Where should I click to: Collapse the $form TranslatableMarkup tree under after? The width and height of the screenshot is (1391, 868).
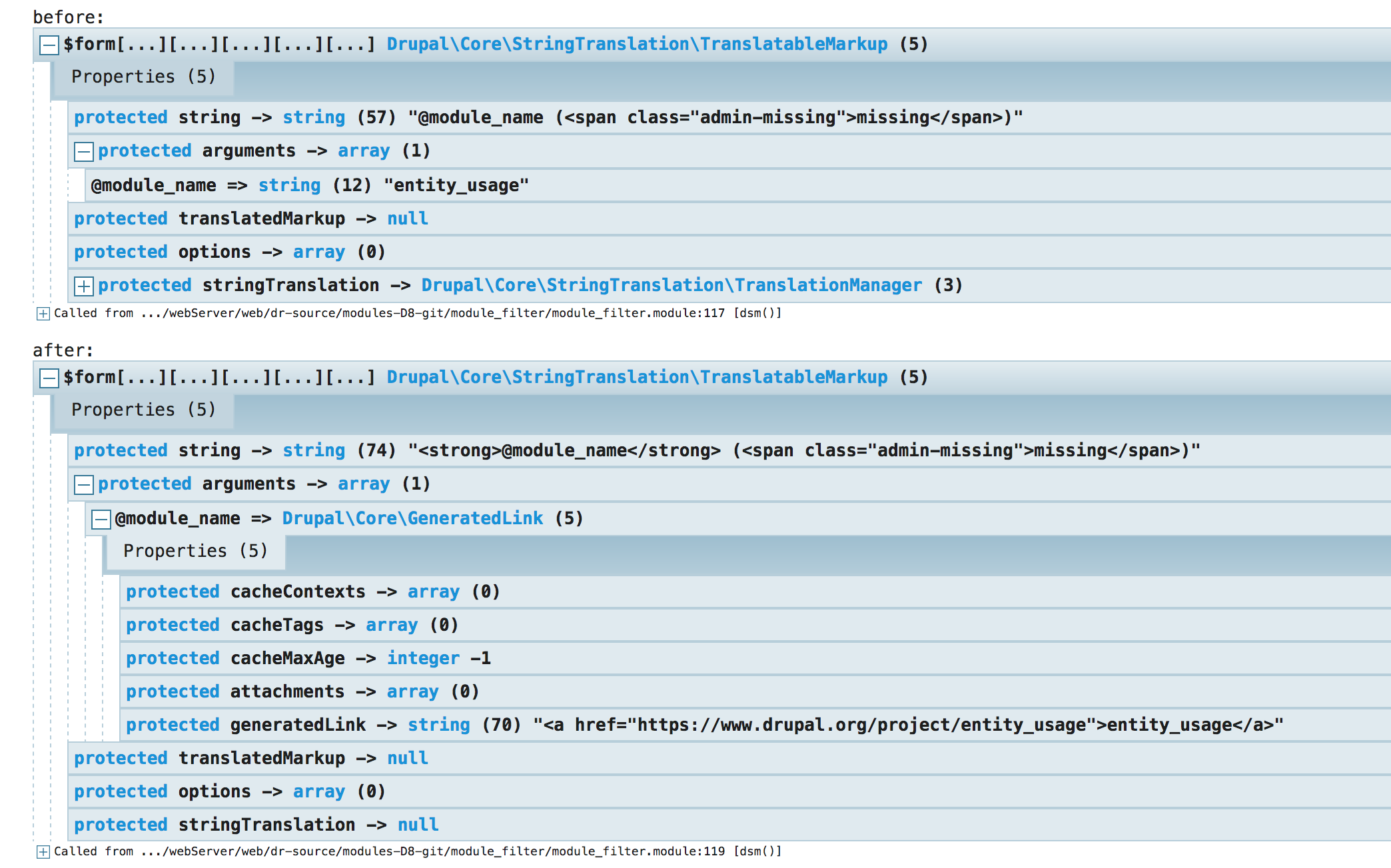click(x=49, y=378)
